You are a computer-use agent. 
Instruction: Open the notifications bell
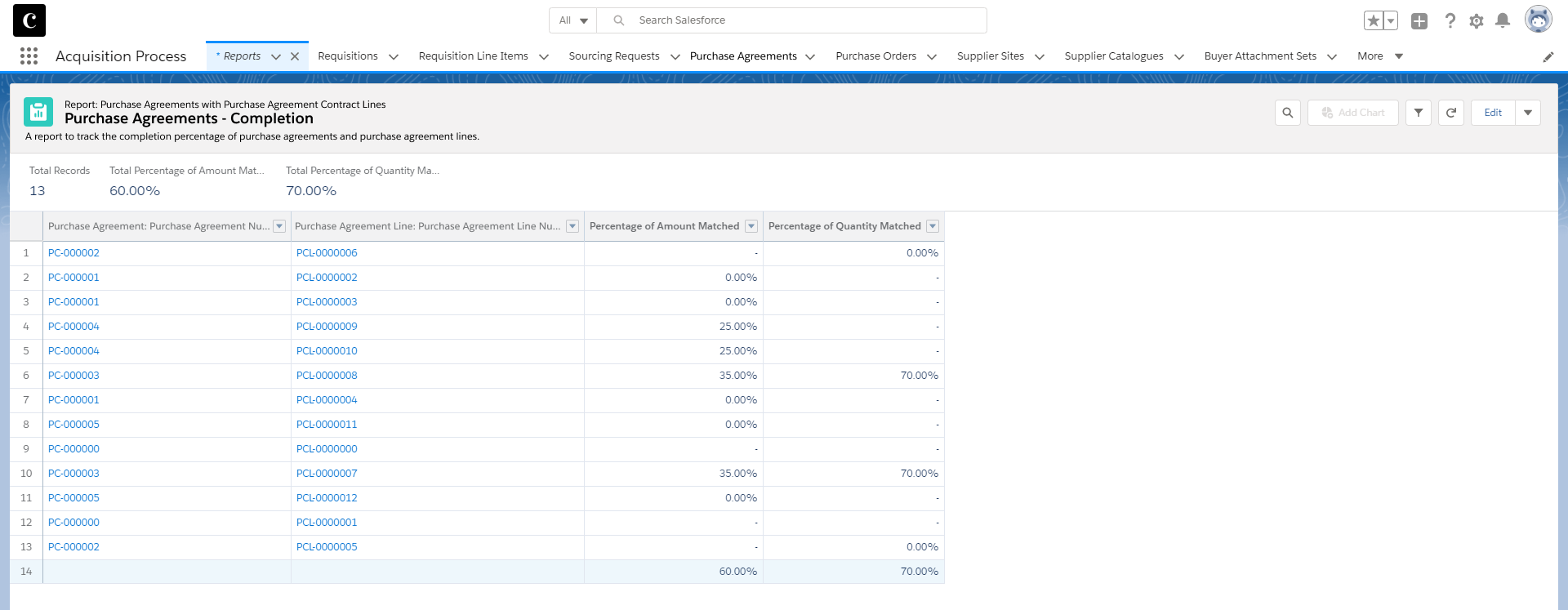click(1502, 20)
